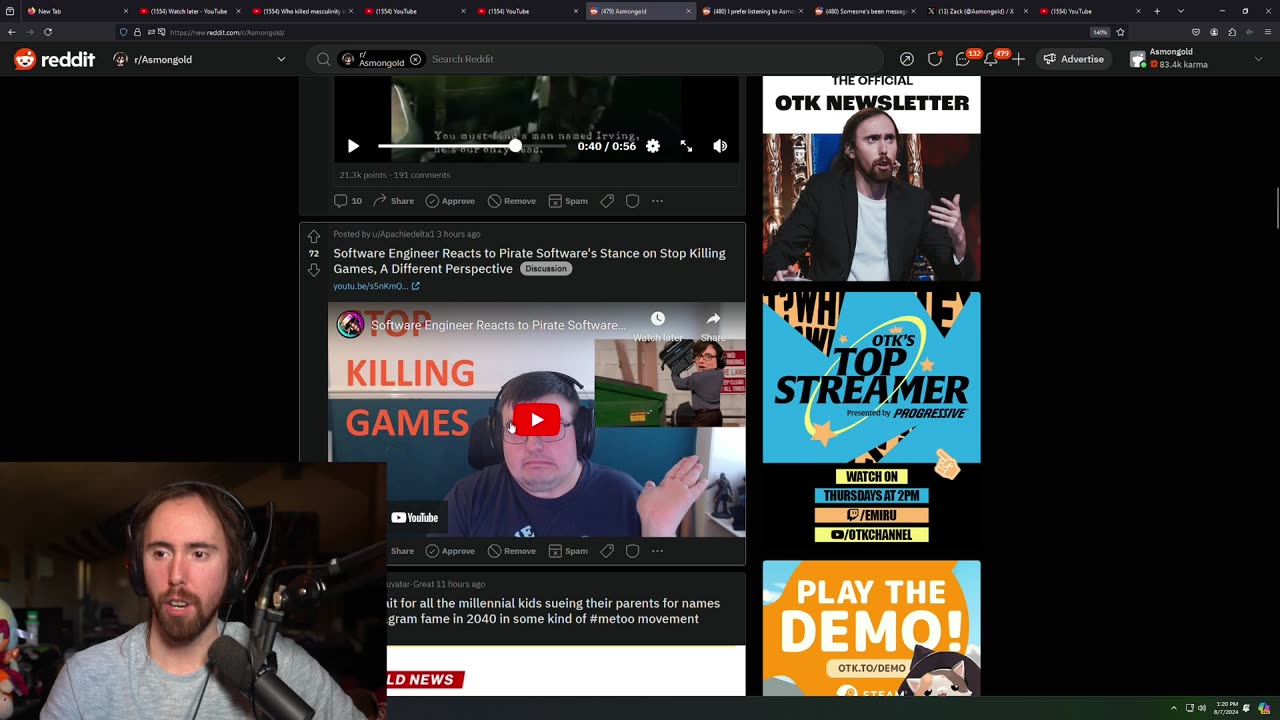The width and height of the screenshot is (1280, 720).
Task: Expand the system tray hidden icons chevron
Action: [1174, 708]
